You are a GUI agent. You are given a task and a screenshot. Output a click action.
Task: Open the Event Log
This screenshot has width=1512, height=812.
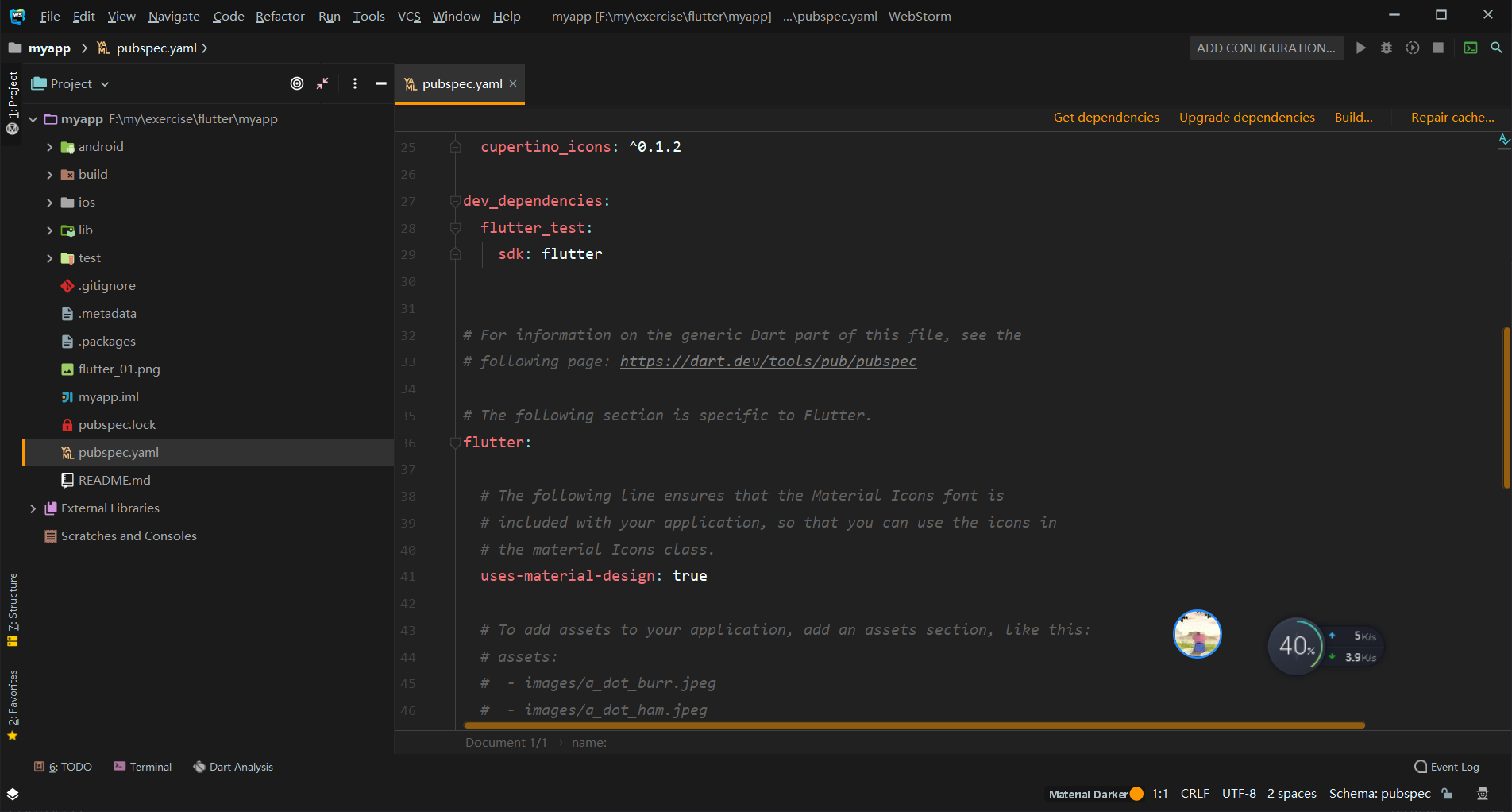pyautogui.click(x=1445, y=766)
